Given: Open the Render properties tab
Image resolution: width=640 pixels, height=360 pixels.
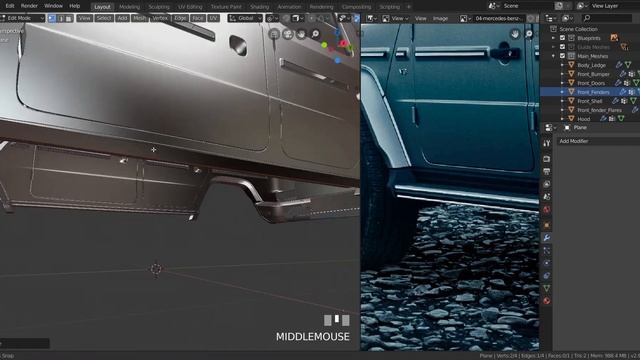Looking at the screenshot, I should [x=547, y=159].
